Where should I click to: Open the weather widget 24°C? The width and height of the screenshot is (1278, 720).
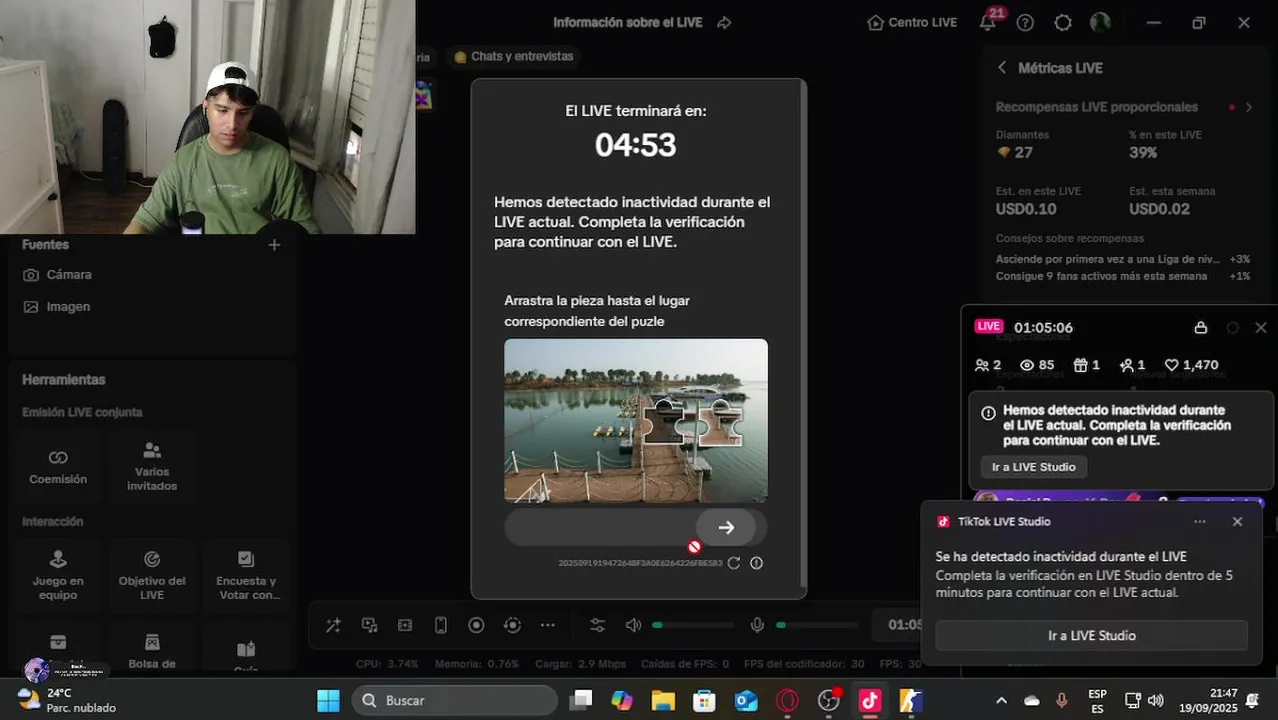tap(67, 700)
